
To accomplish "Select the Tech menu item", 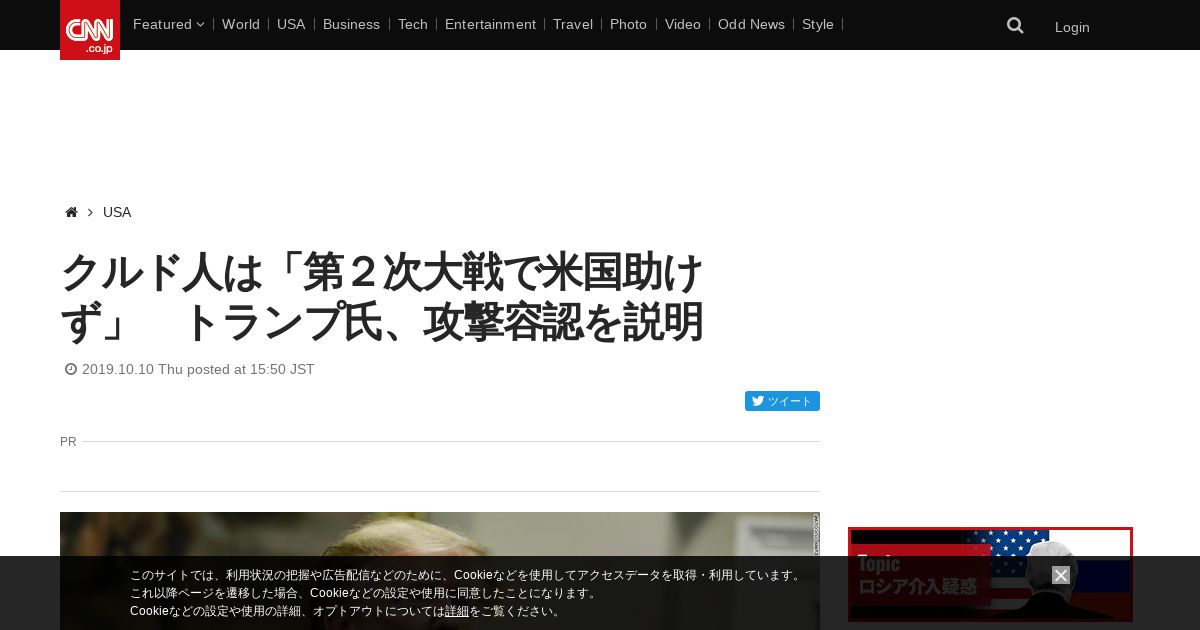I will click(x=413, y=24).
